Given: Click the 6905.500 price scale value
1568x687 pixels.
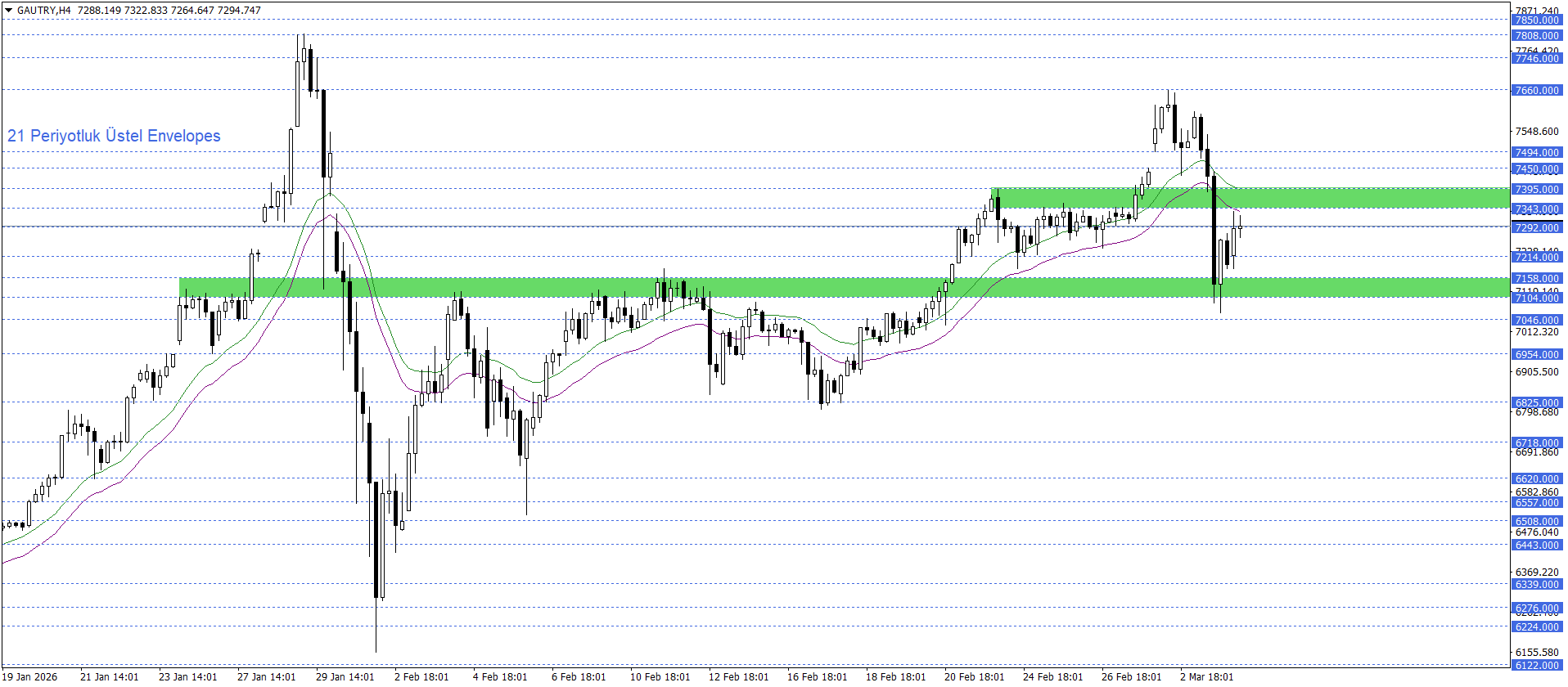Looking at the screenshot, I should [1537, 372].
